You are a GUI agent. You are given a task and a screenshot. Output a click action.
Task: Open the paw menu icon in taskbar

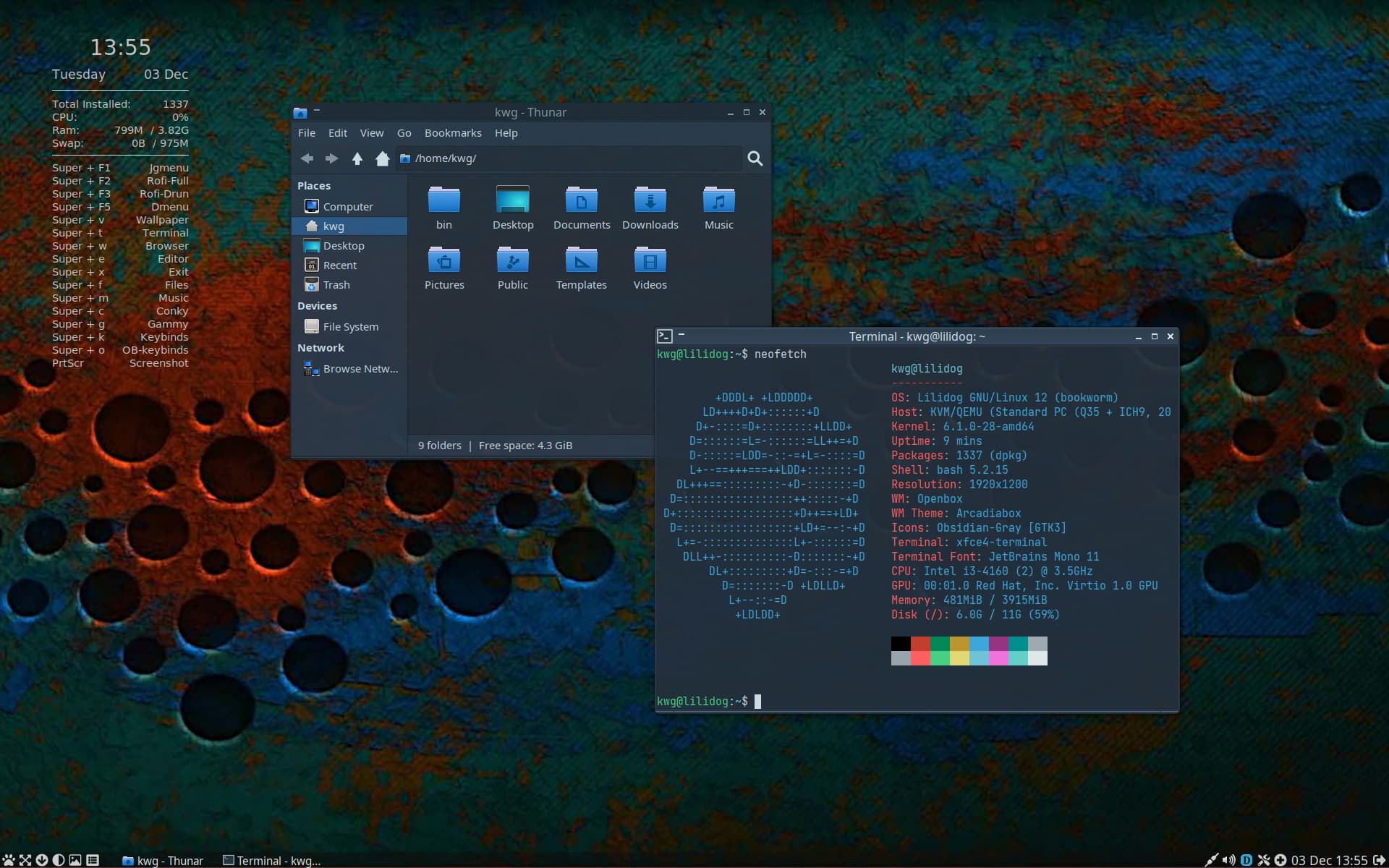[x=9, y=860]
